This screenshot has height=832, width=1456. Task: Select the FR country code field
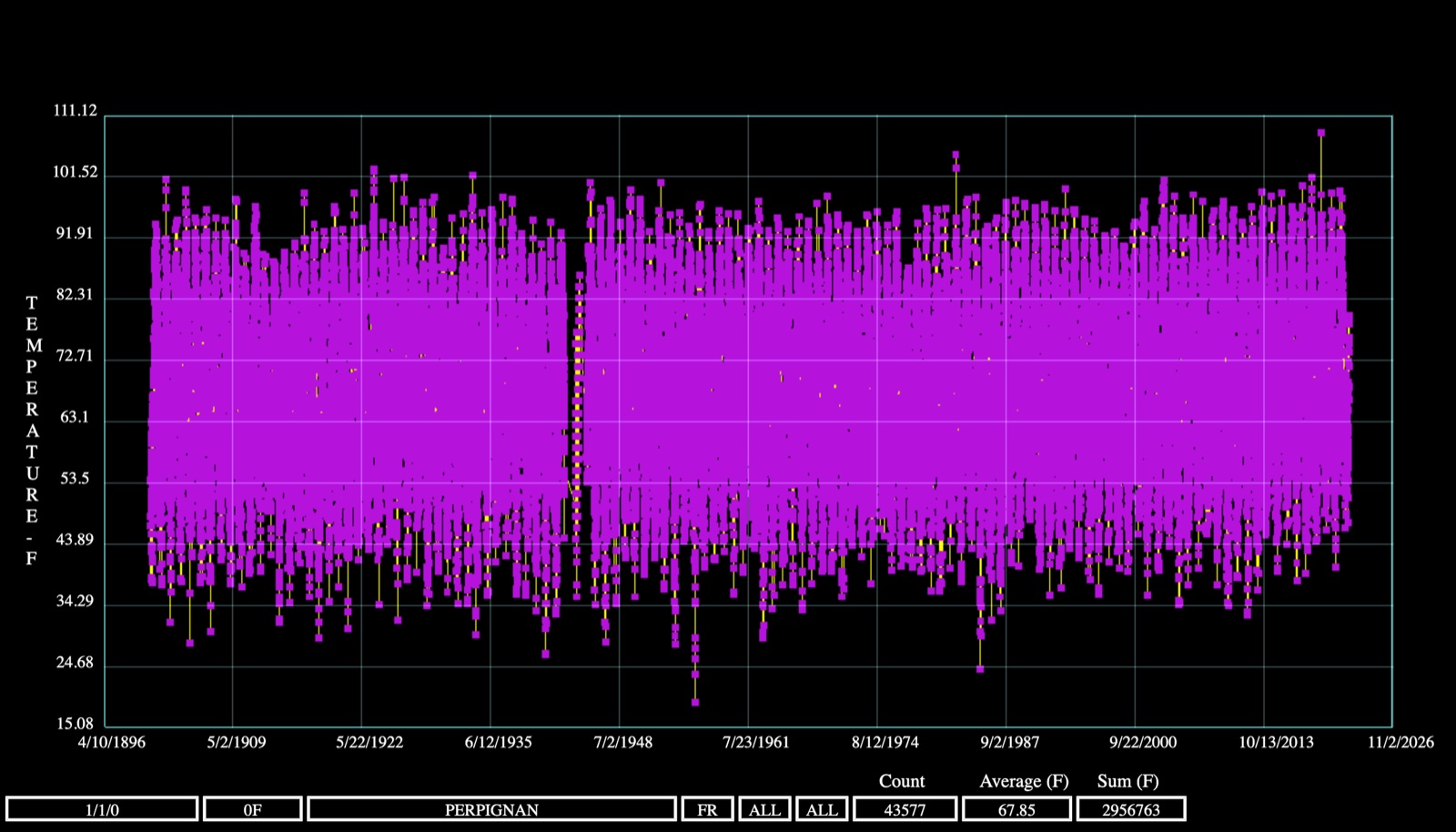pos(707,809)
